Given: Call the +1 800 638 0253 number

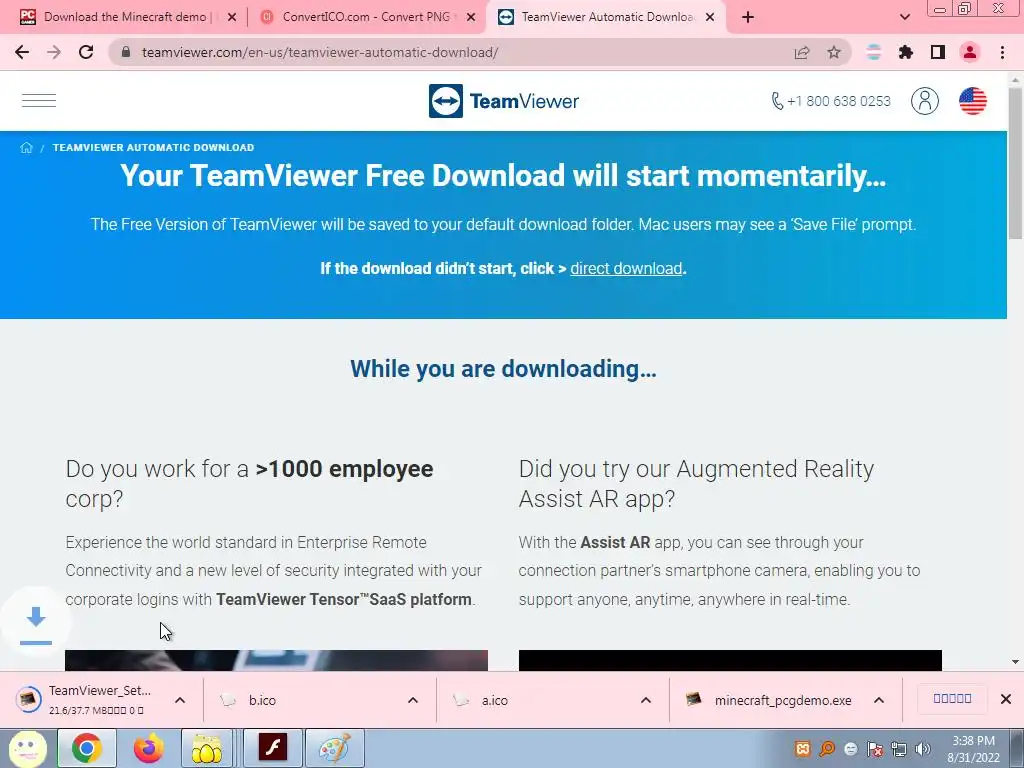Looking at the screenshot, I should pos(831,101).
